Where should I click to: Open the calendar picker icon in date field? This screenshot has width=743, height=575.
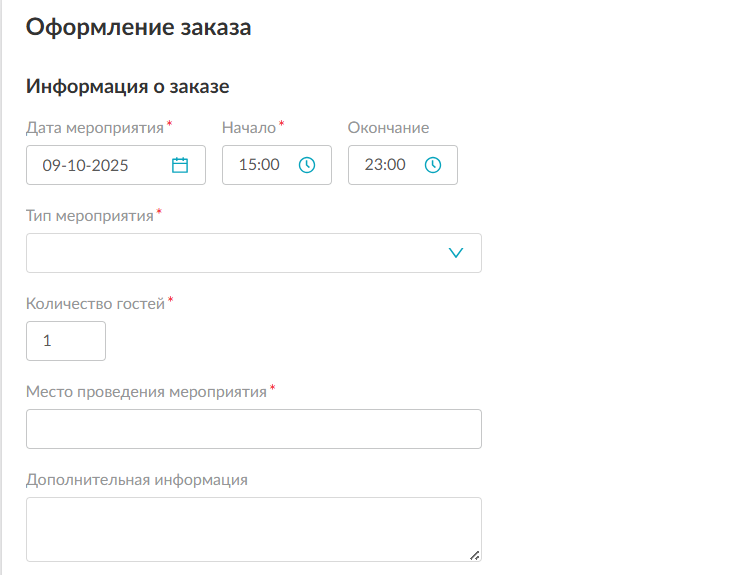180,166
